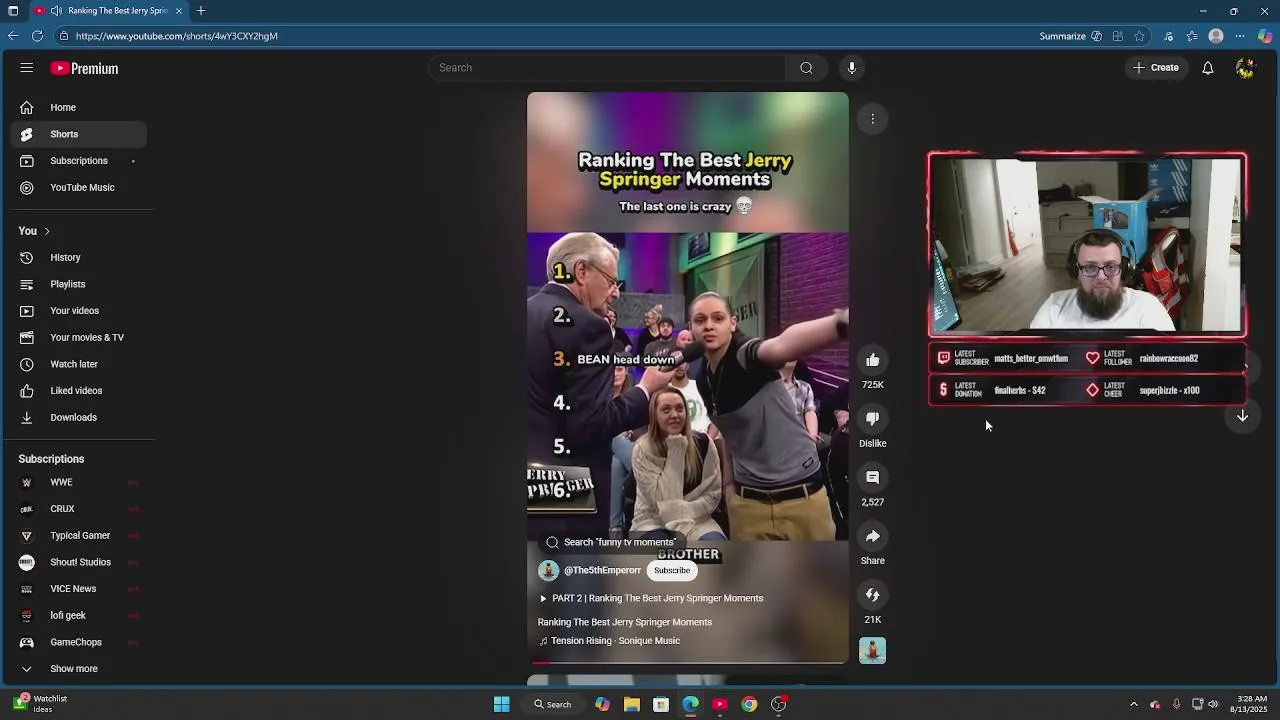Open the Short's three-dot more menu
Screen dimensions: 1280x720
[873, 119]
